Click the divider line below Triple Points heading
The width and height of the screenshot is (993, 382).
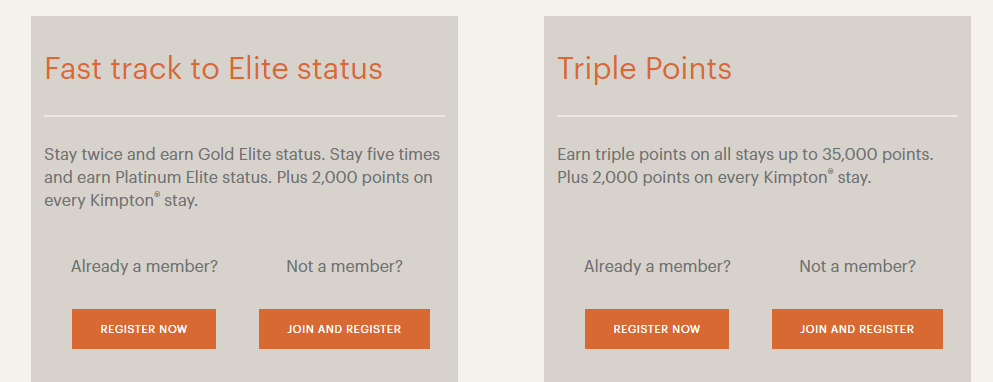click(757, 116)
